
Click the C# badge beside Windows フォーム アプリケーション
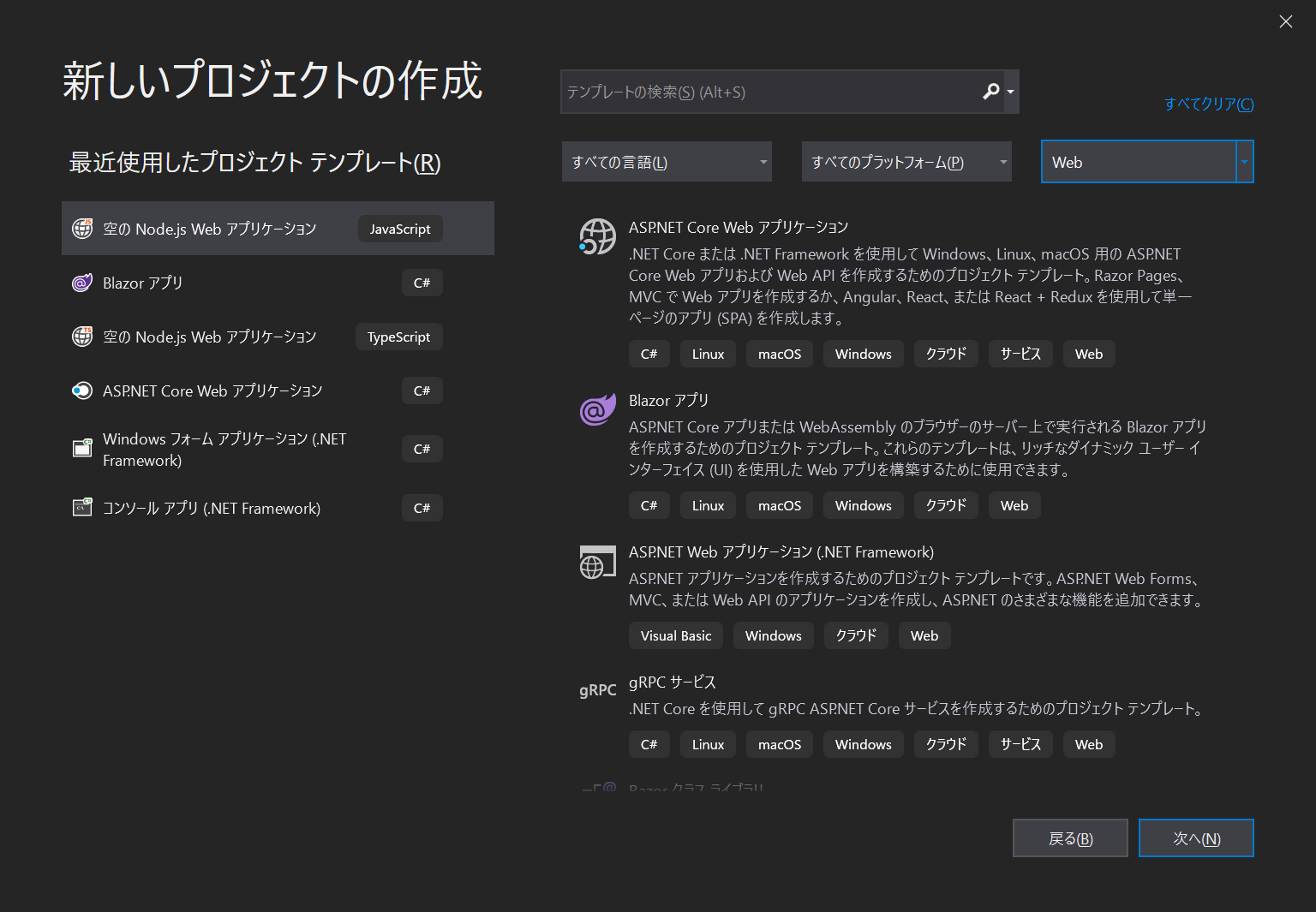422,449
